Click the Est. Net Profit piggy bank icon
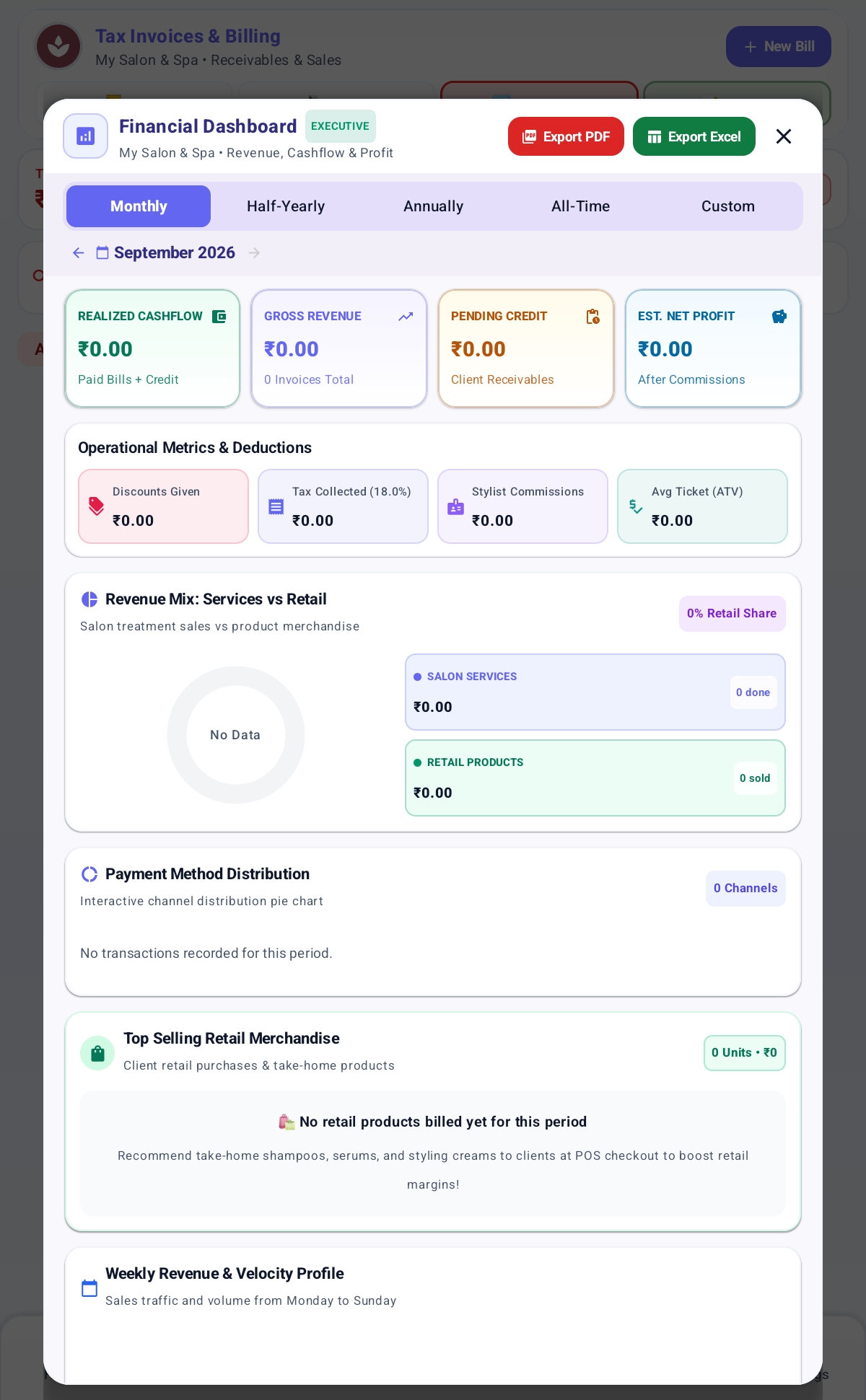This screenshot has height=1400, width=866. tap(779, 316)
